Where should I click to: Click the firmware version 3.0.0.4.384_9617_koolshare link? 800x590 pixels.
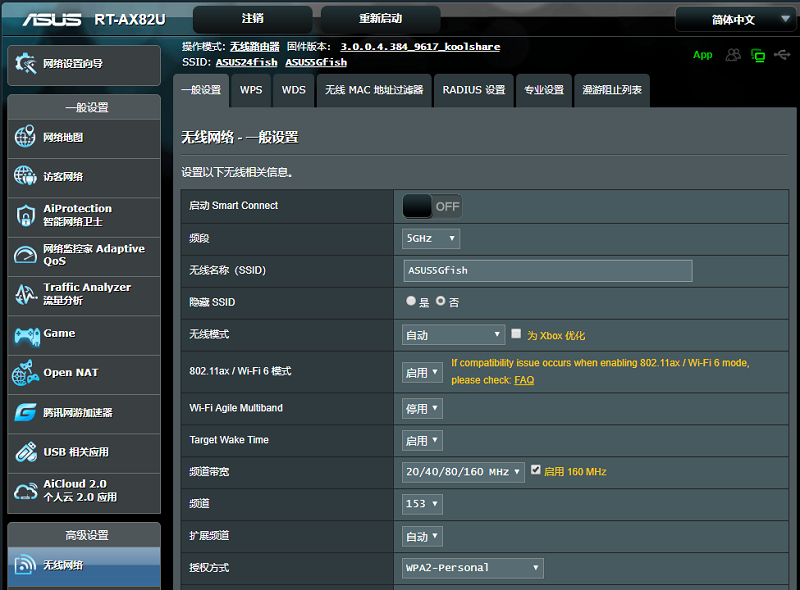pyautogui.click(x=420, y=47)
